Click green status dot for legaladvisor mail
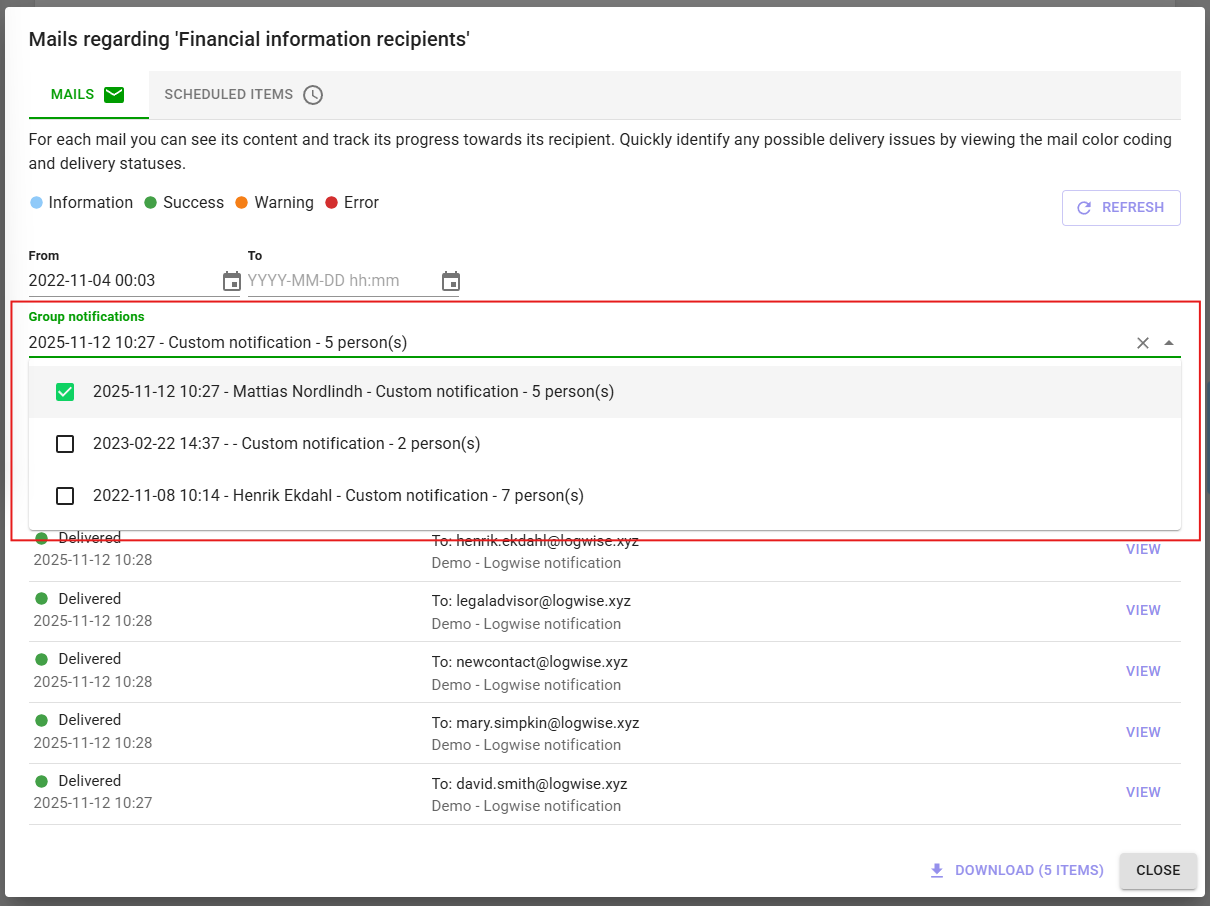 tap(42, 599)
